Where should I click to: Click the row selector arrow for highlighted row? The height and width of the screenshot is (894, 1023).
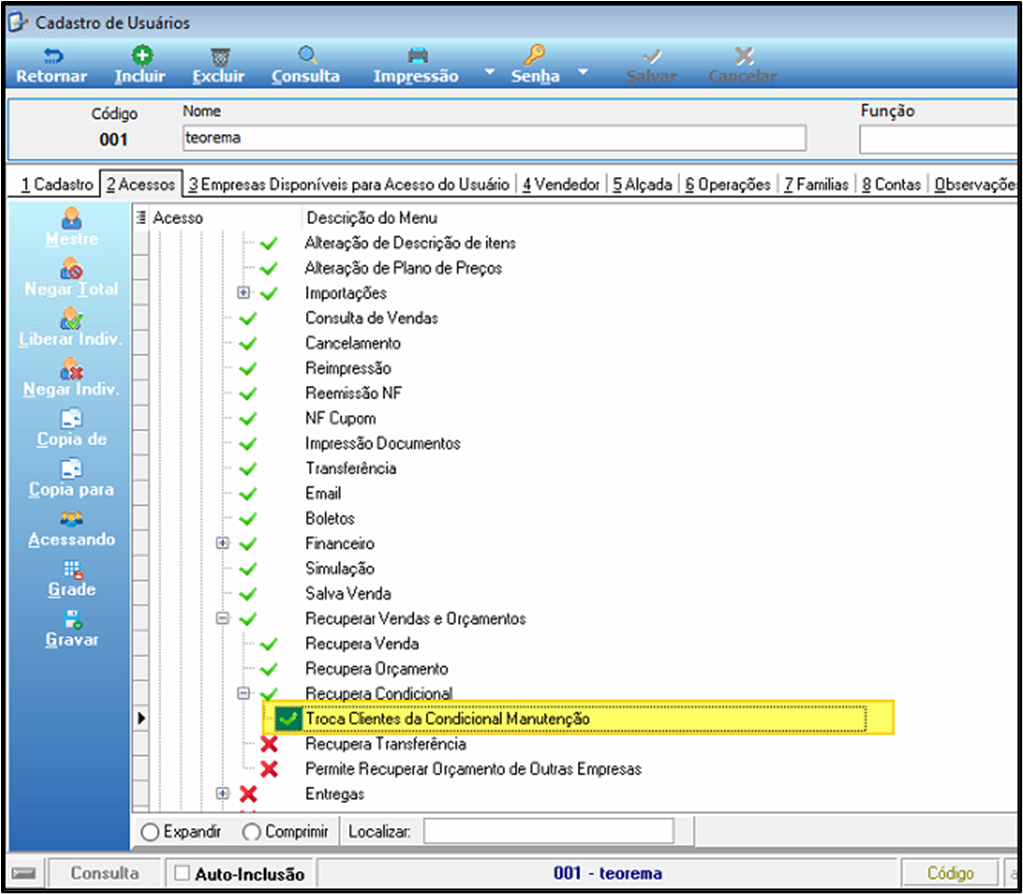(x=141, y=719)
